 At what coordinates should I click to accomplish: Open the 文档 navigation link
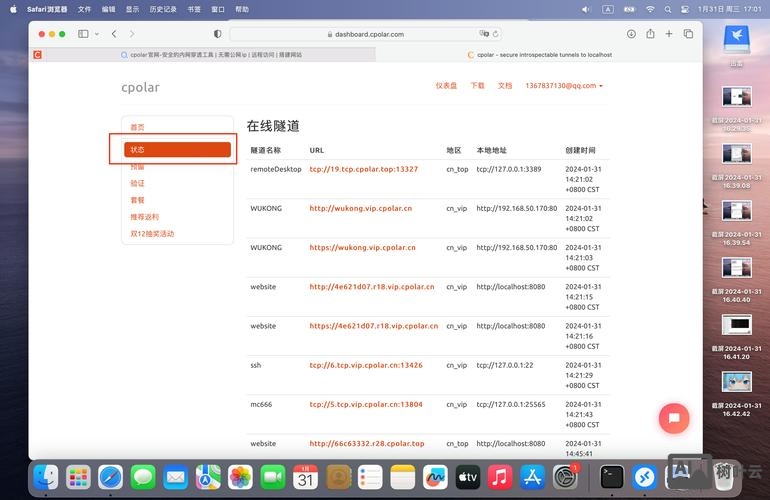pos(505,85)
